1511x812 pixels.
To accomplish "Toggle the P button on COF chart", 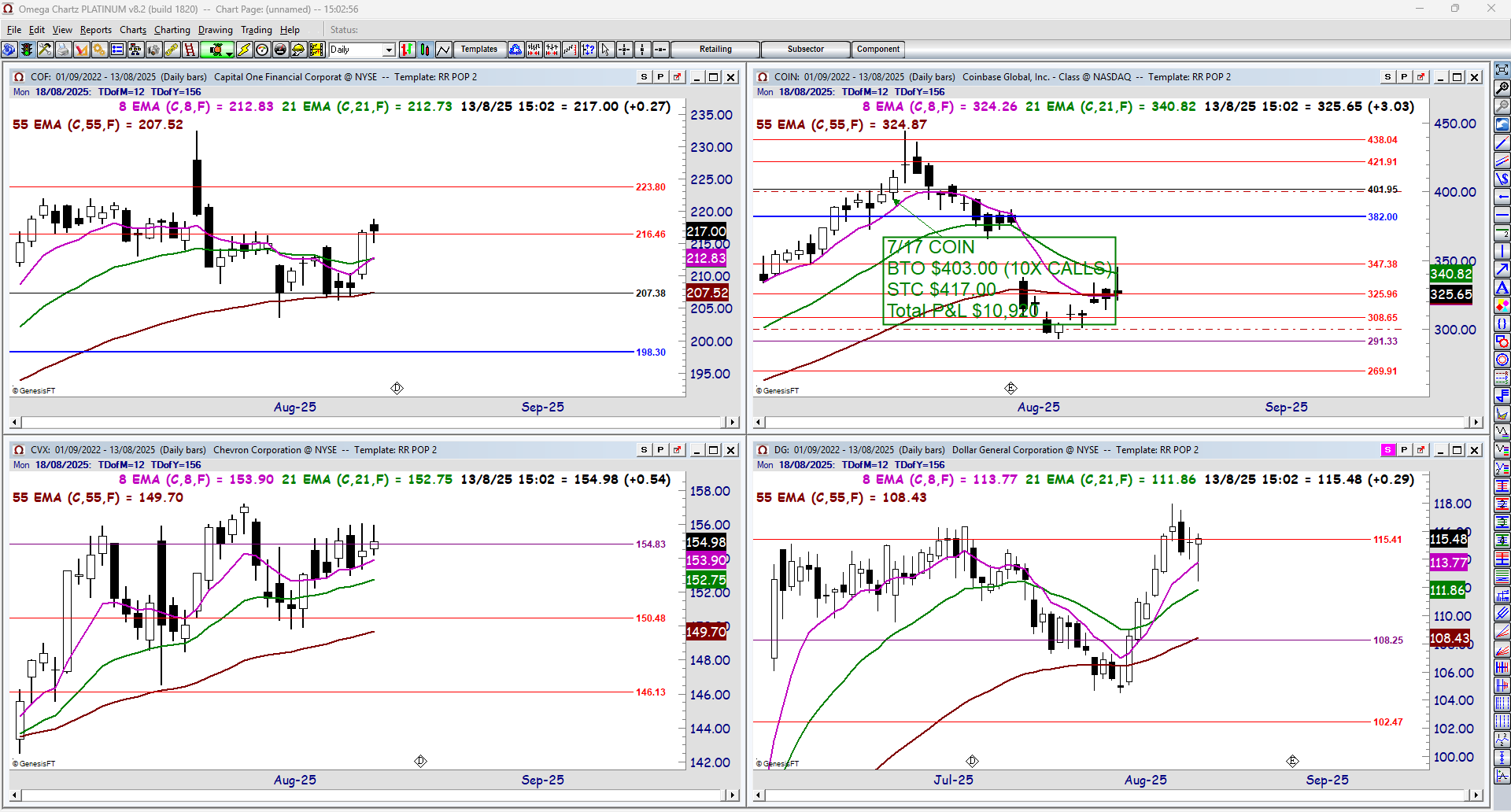I will 659,77.
